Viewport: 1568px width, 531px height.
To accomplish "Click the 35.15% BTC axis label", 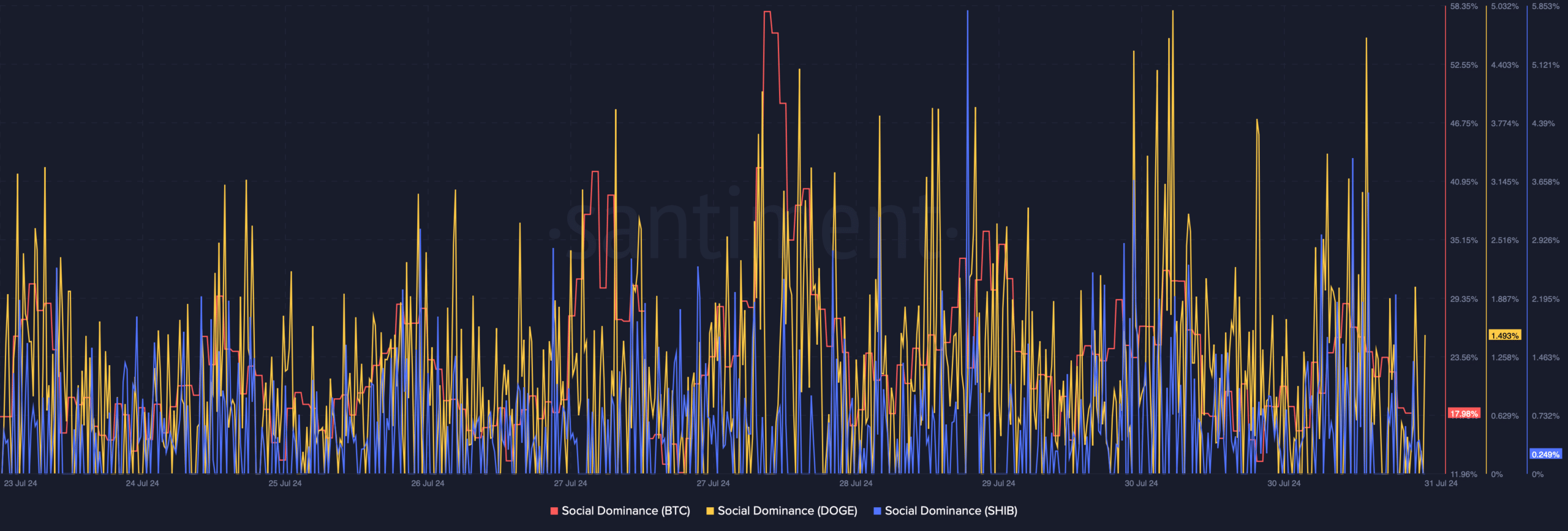I will [x=1464, y=240].
